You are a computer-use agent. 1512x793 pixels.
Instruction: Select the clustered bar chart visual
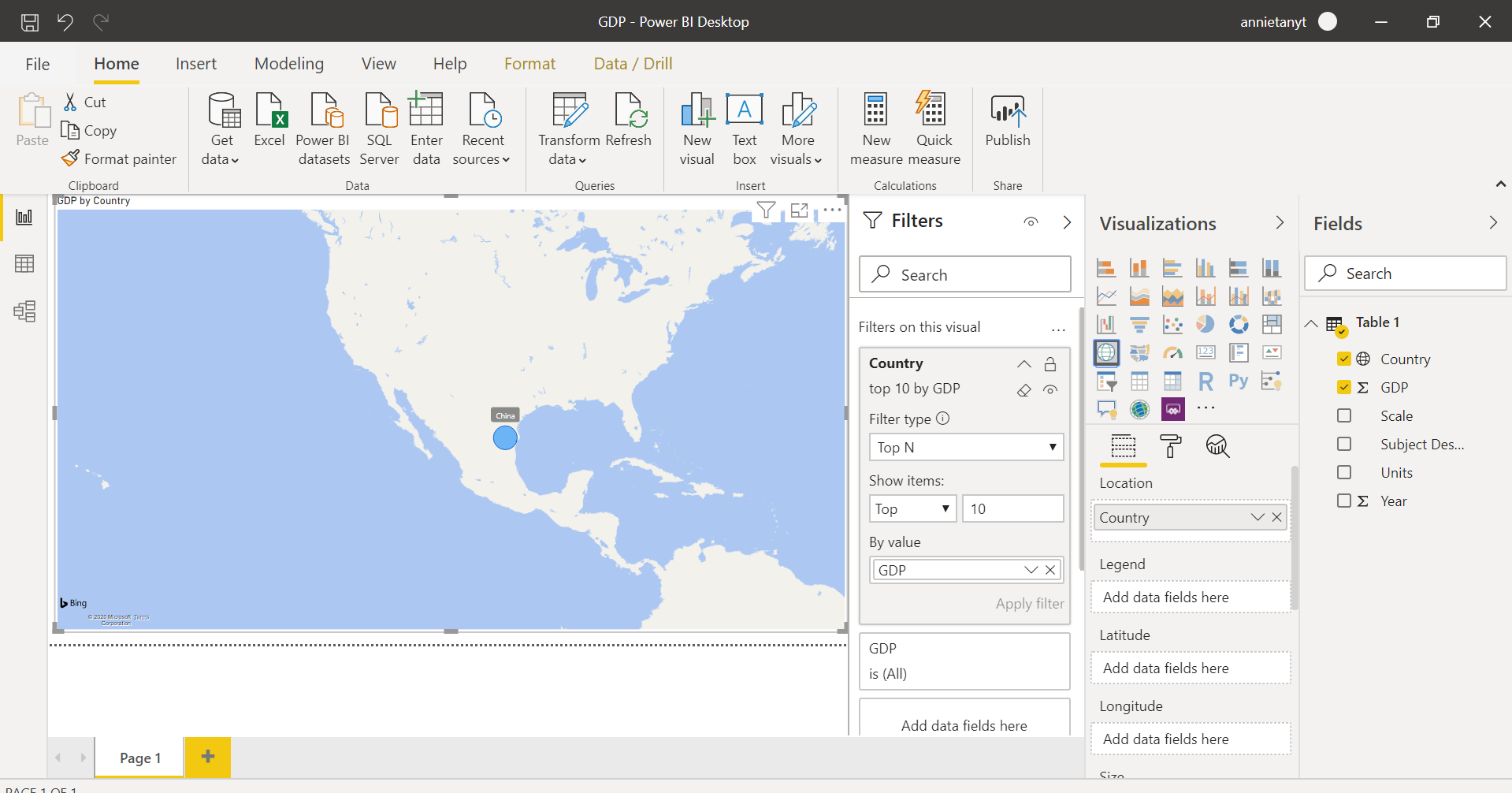pos(1172,268)
